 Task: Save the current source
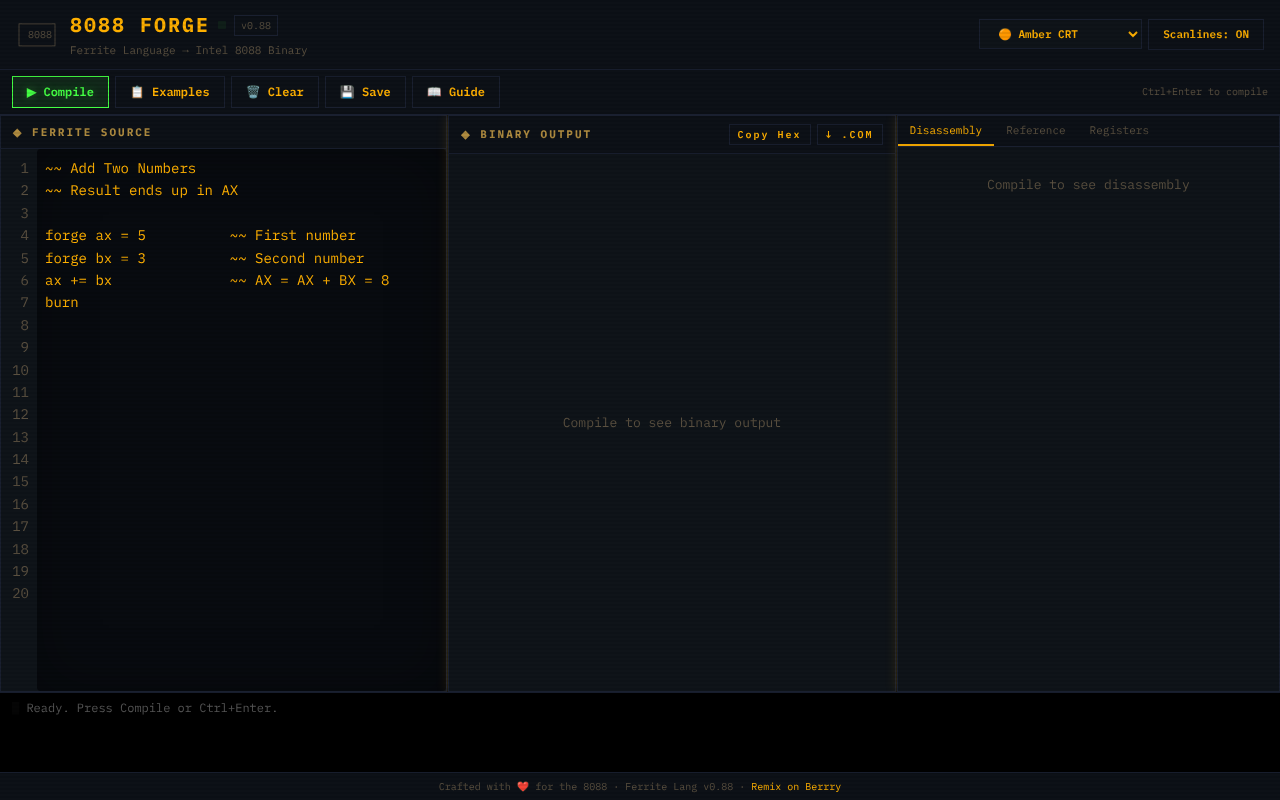click(x=365, y=92)
